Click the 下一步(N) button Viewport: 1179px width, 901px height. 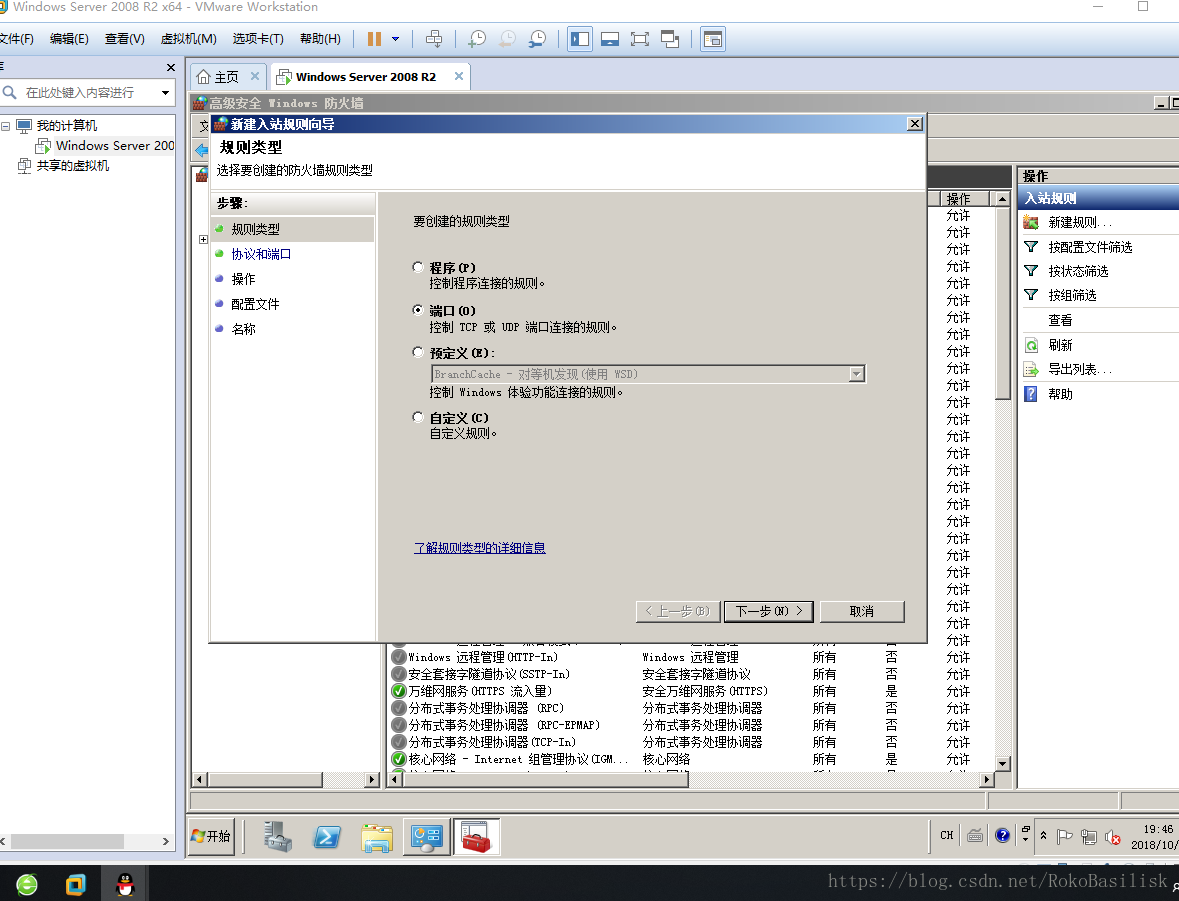click(x=768, y=611)
